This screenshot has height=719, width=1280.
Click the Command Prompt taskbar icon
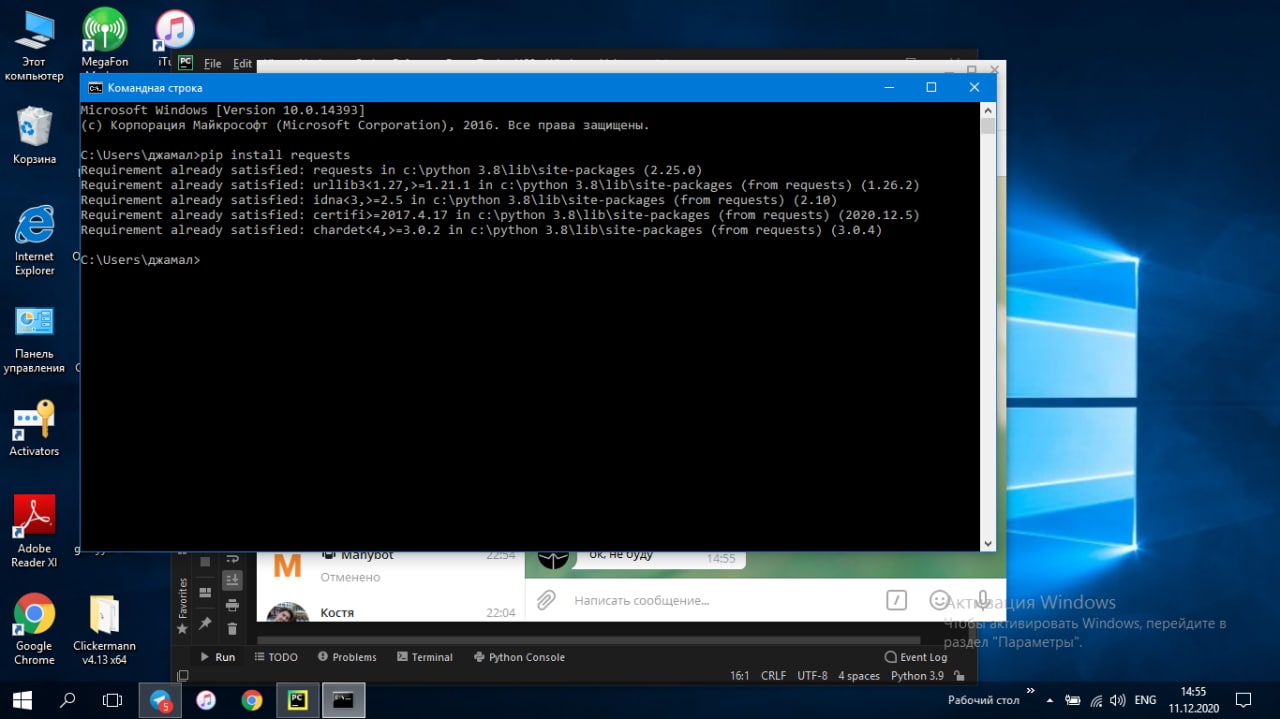point(343,700)
